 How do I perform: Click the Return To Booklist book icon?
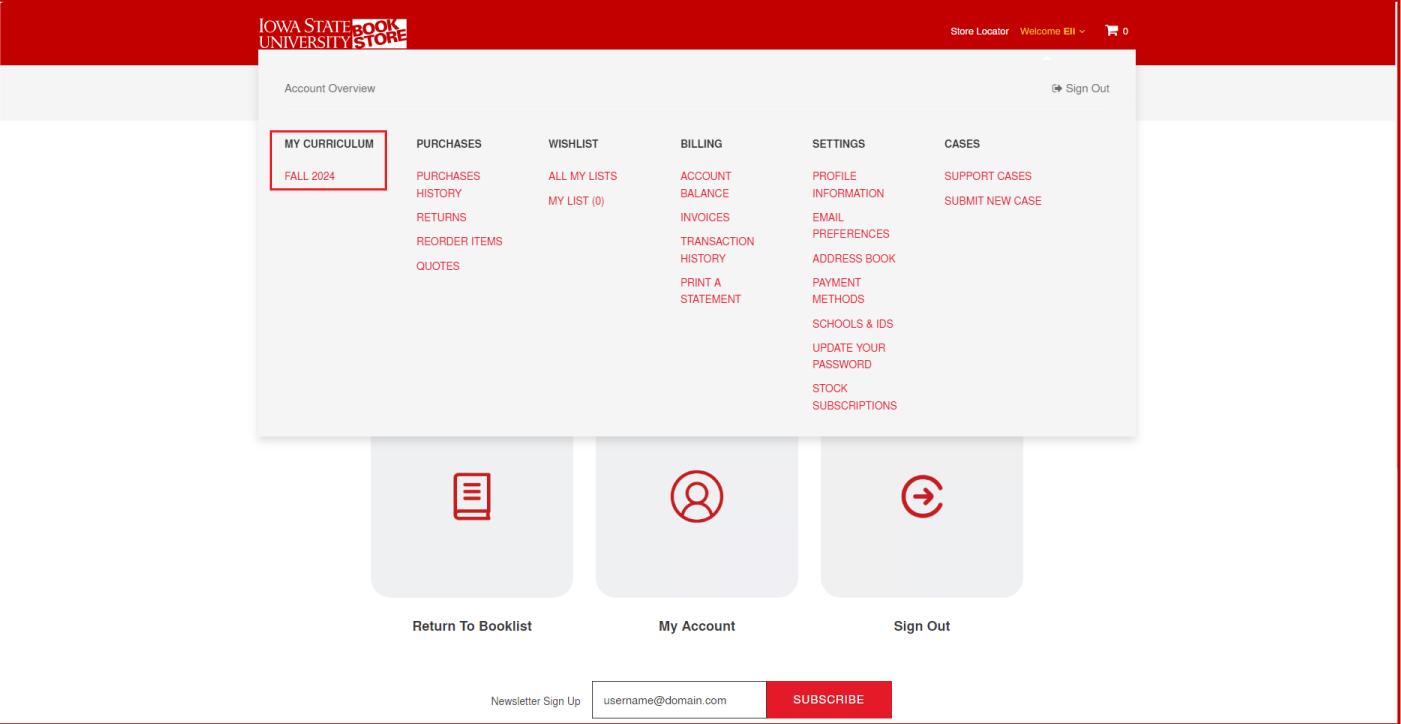(472, 496)
